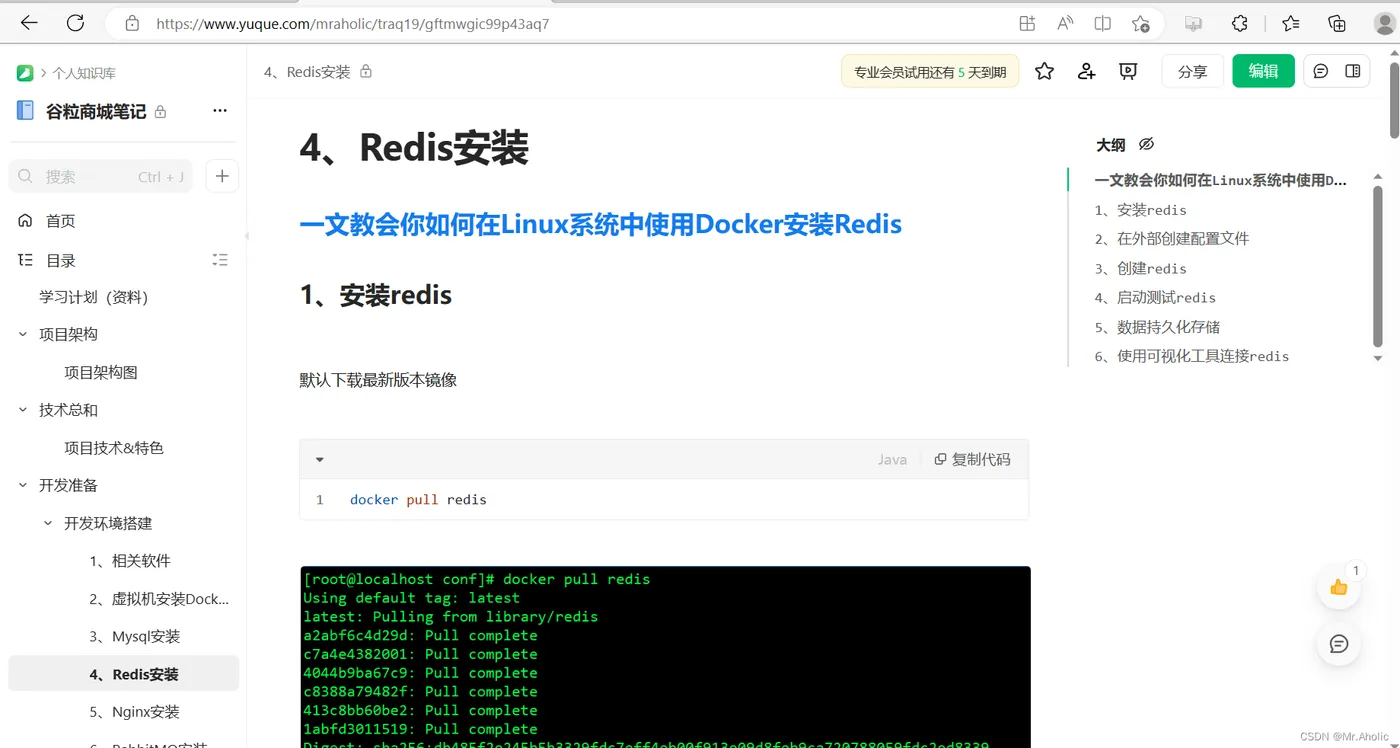The image size is (1400, 748).
Task: Collapse the 项目架构 tree node
Action: pos(23,334)
